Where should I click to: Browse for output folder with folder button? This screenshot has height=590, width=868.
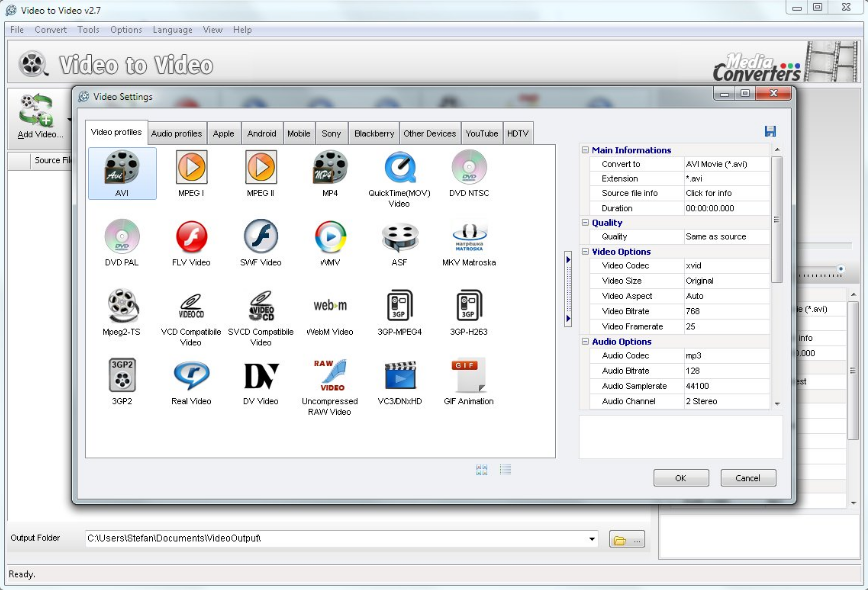point(628,540)
